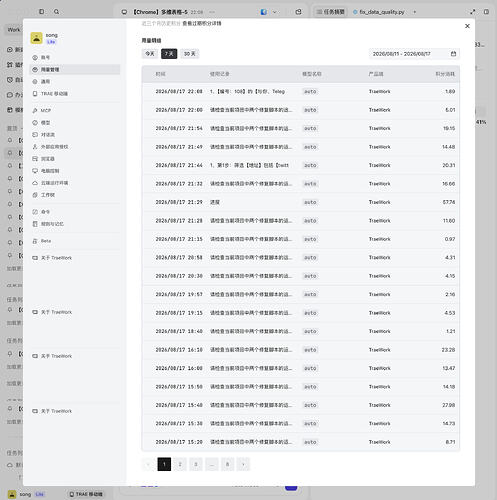Open the 查看过期积分详情 link

pos(202,23)
